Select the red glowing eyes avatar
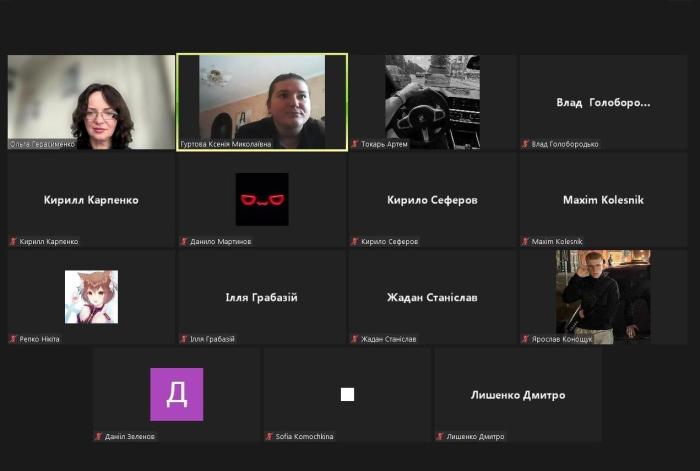The height and width of the screenshot is (471, 700). [x=262, y=199]
